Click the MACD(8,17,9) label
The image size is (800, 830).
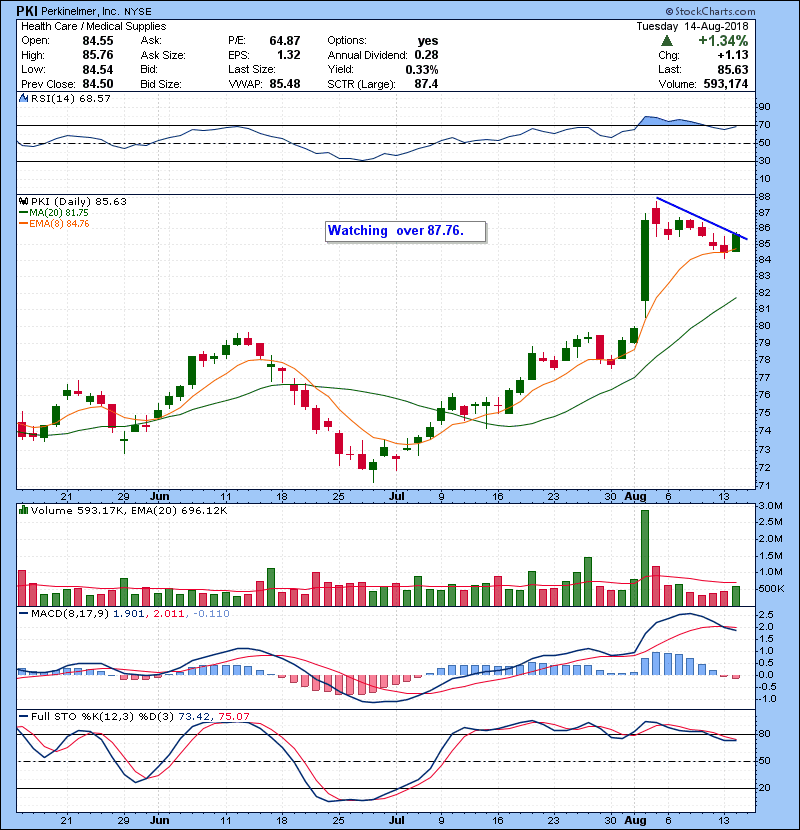pos(70,614)
